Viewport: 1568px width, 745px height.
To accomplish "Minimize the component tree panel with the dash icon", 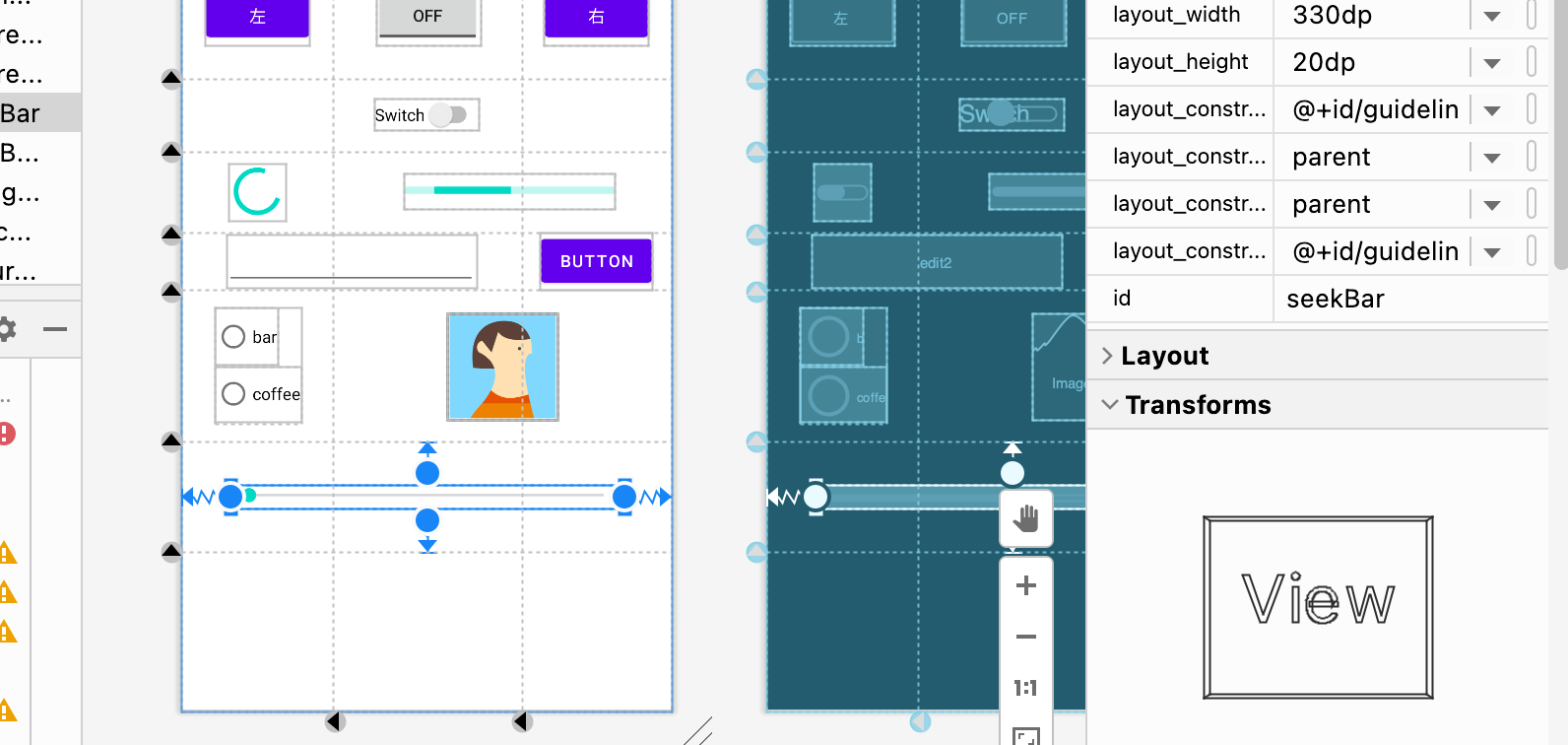I will [55, 329].
